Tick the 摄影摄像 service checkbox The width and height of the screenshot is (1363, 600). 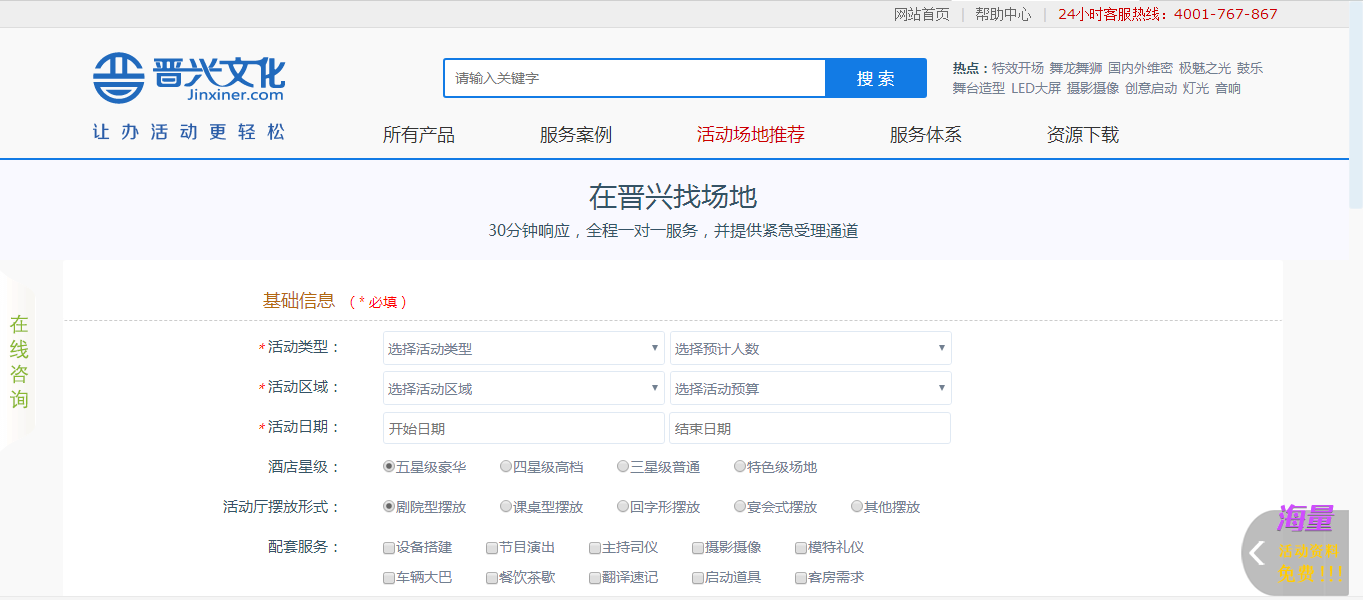coord(697,548)
